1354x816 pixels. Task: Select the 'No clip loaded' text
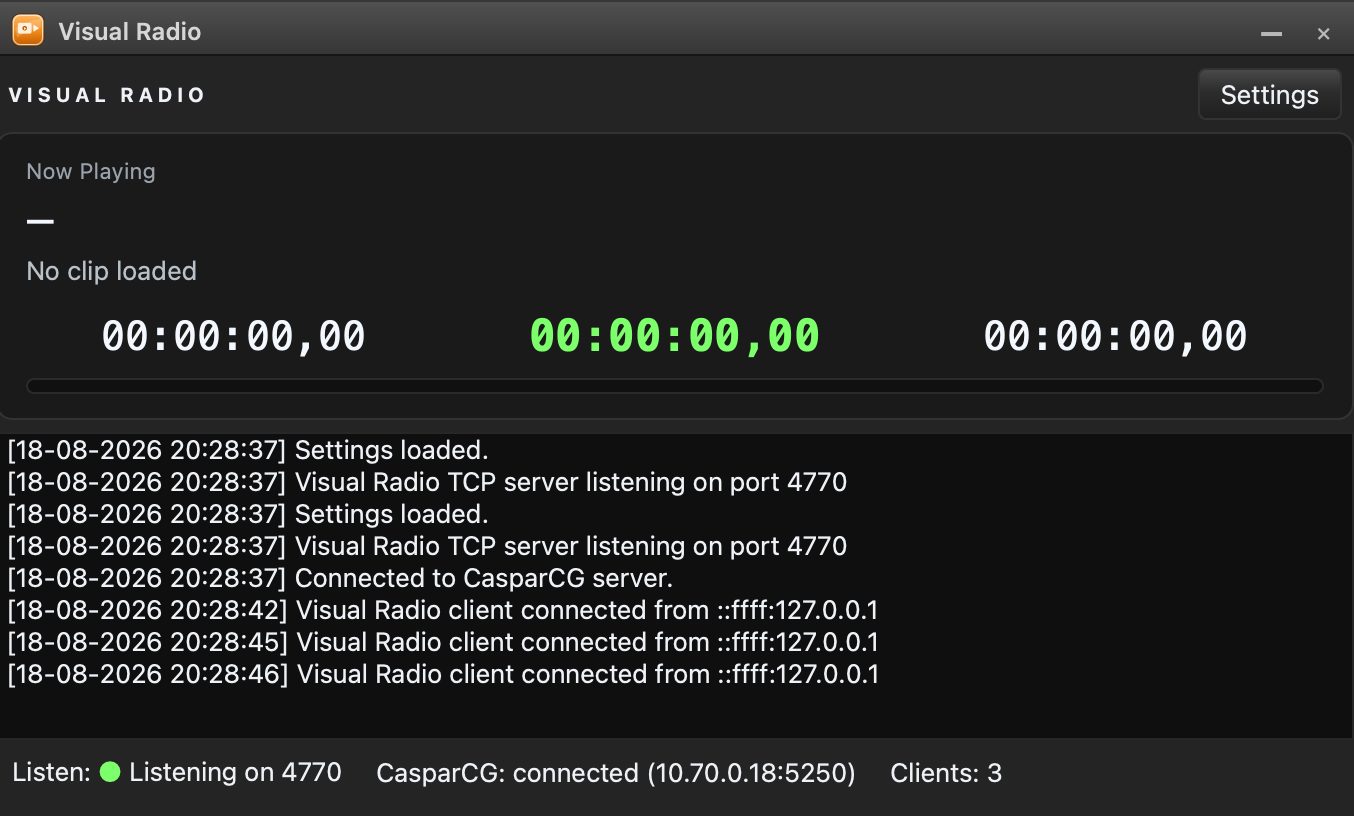(111, 271)
